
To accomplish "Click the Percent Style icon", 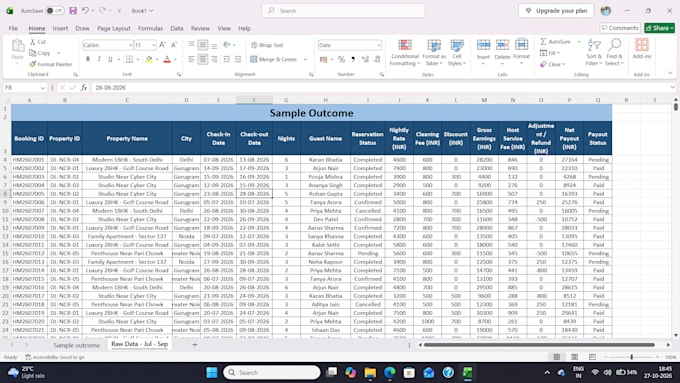I will [341, 59].
